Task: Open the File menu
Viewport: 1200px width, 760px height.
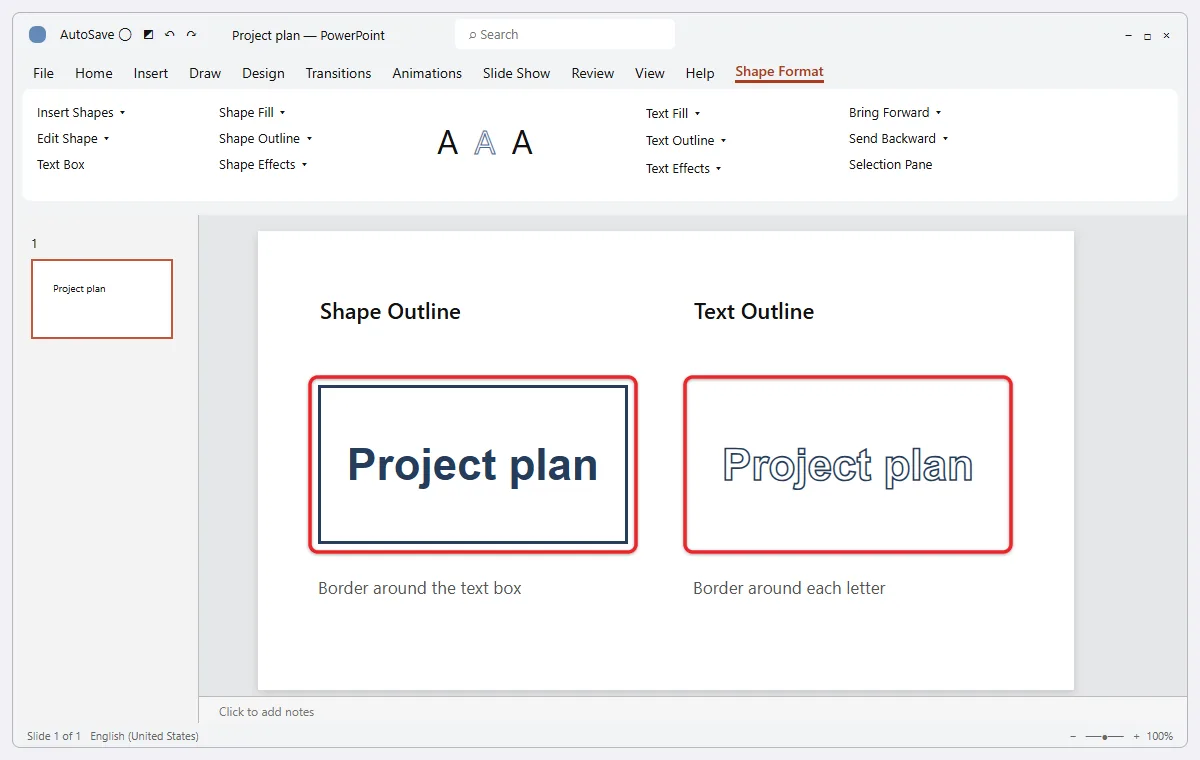Action: tap(44, 73)
